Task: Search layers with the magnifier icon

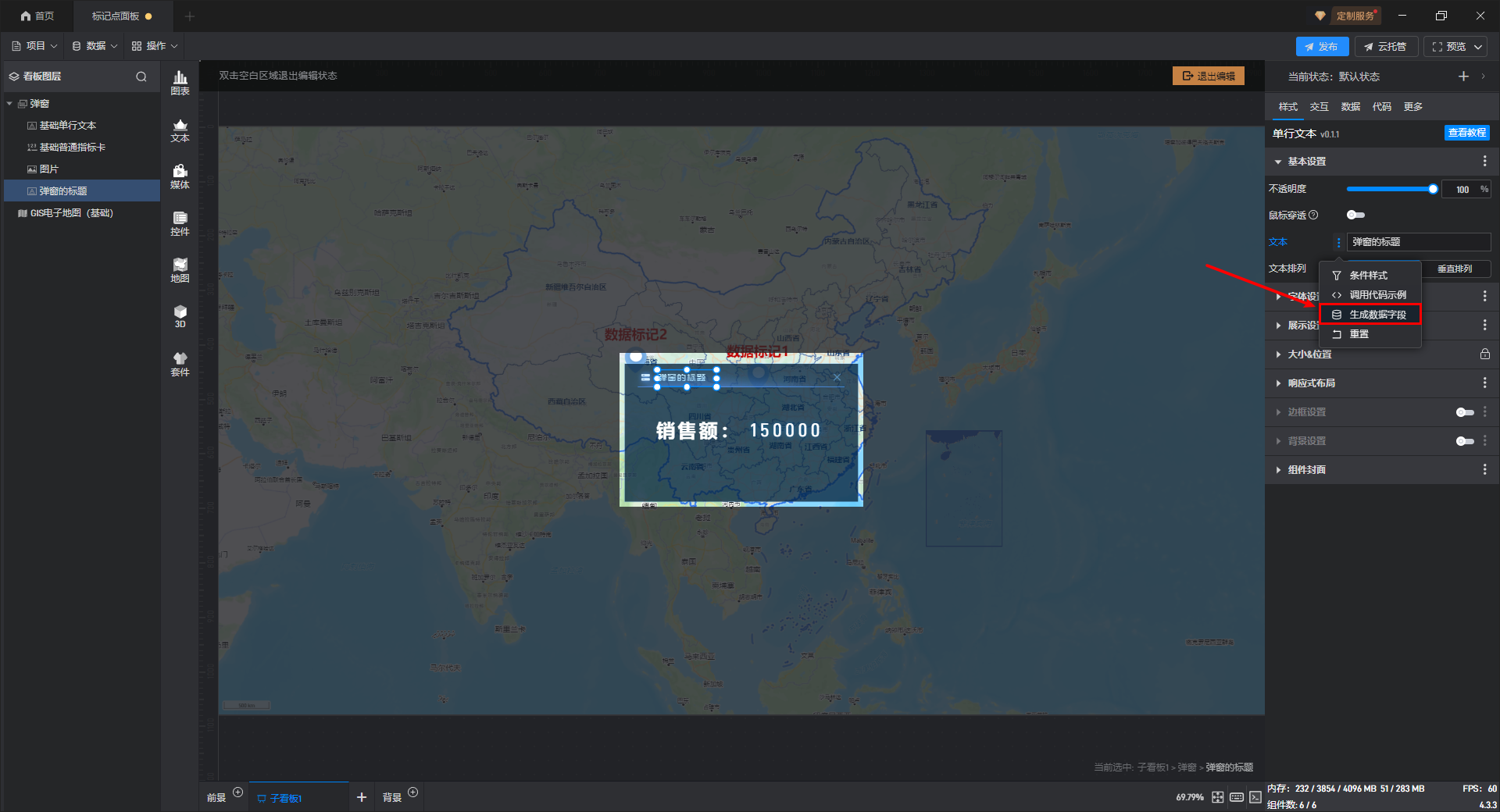Action: click(x=141, y=77)
